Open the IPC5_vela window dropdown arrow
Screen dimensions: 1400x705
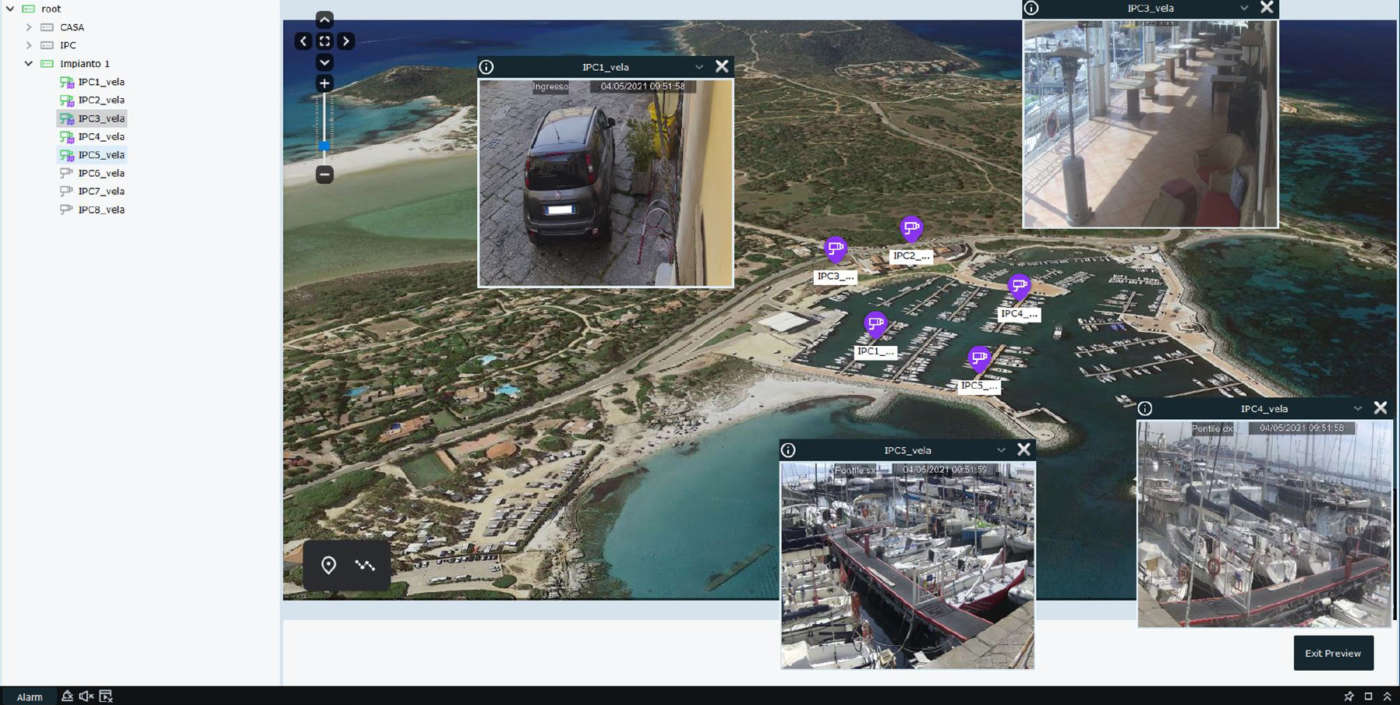(1001, 450)
